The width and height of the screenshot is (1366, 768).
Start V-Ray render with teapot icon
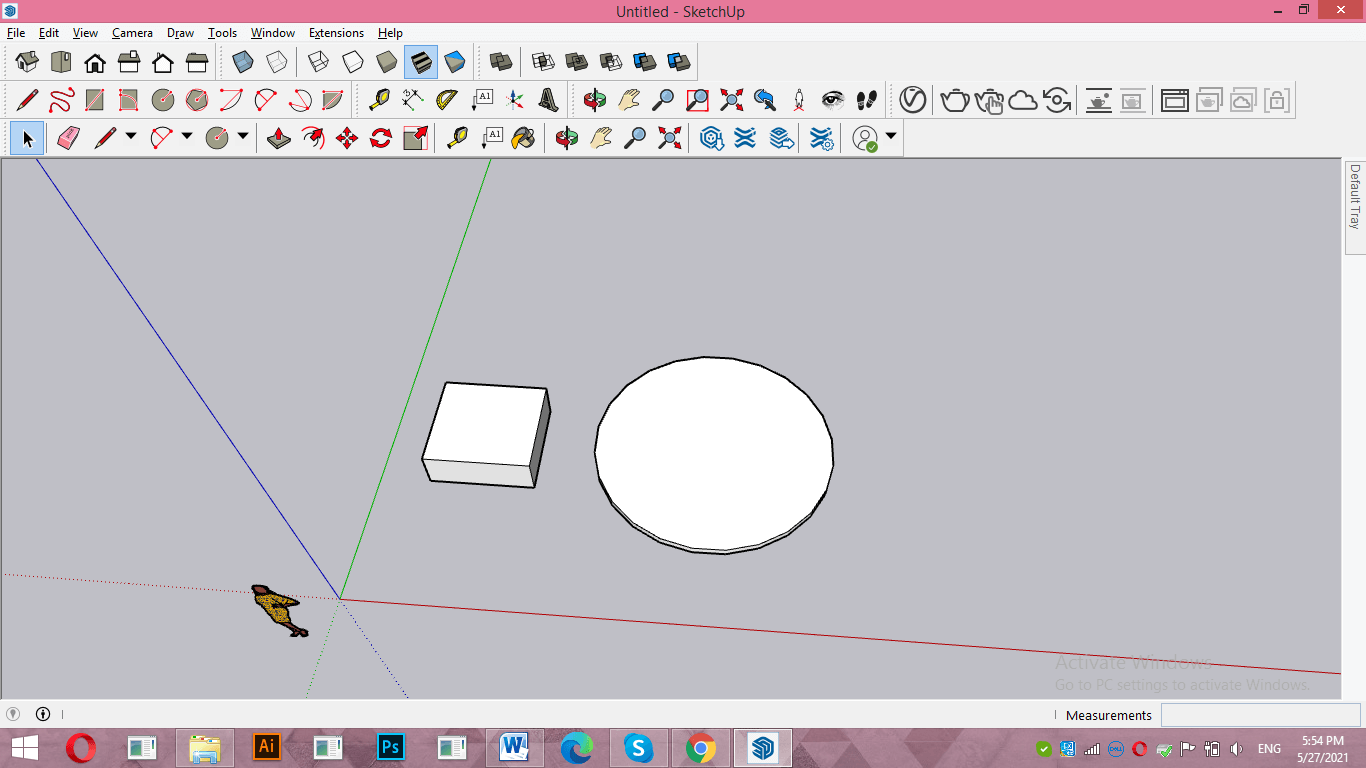point(955,100)
